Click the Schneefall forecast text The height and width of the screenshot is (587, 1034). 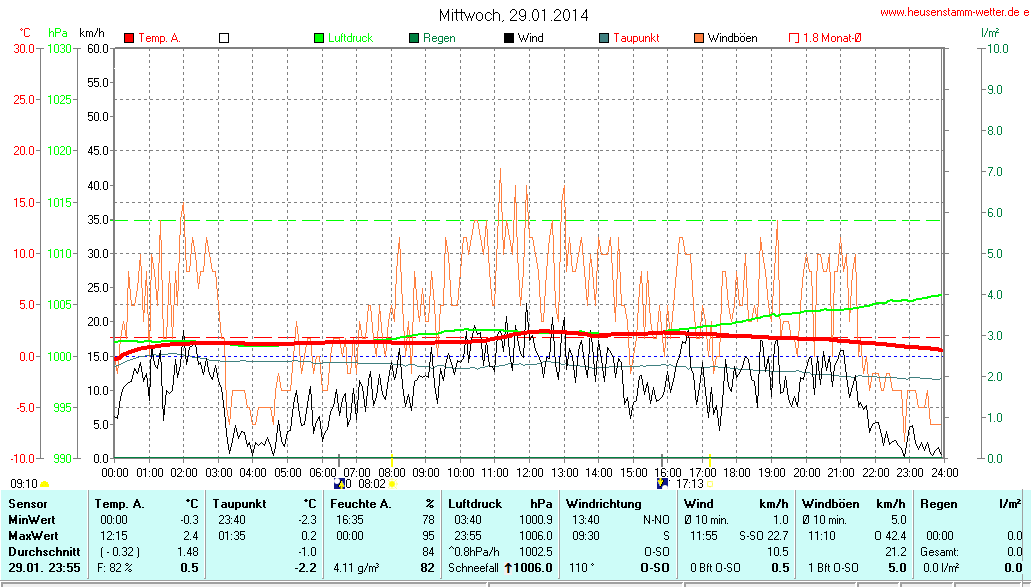(473, 568)
